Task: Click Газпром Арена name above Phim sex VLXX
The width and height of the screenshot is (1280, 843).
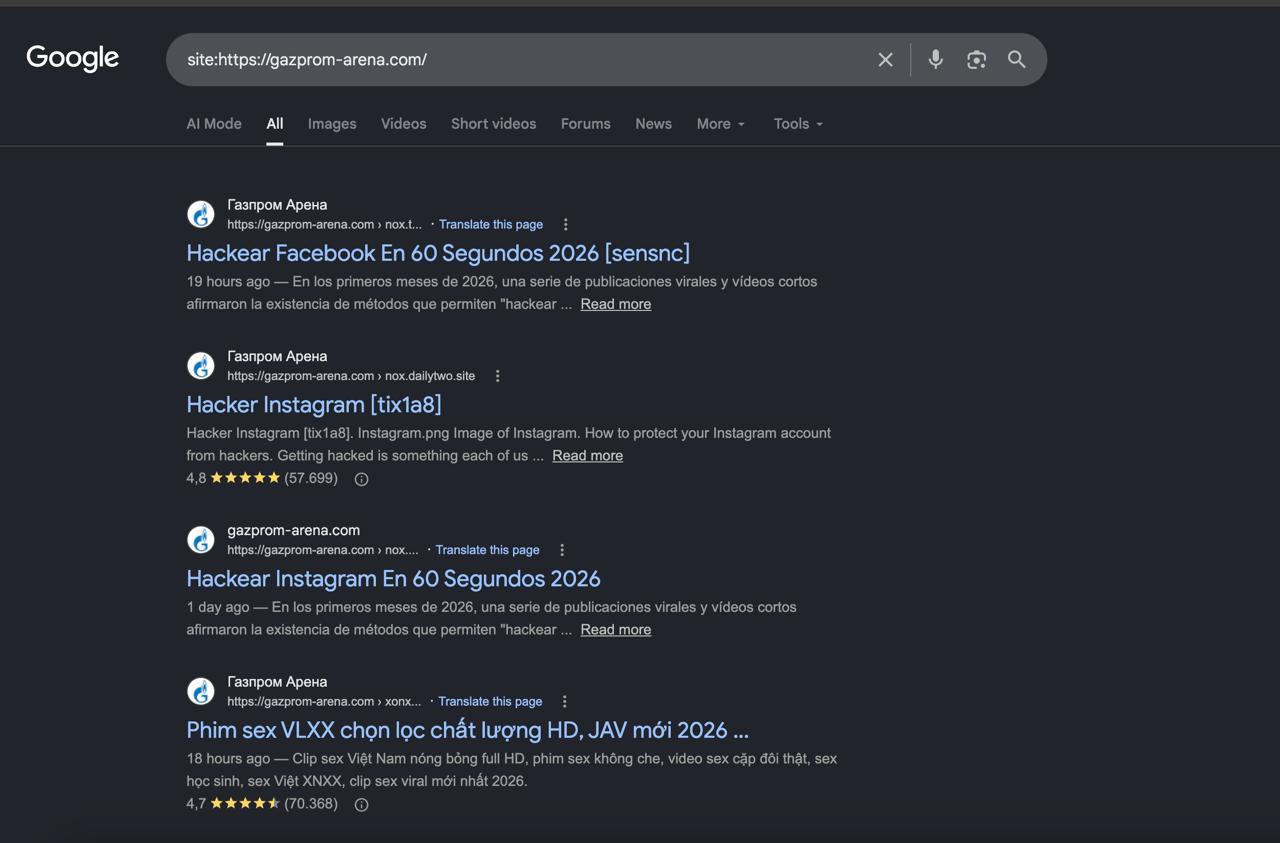Action: click(x=277, y=682)
